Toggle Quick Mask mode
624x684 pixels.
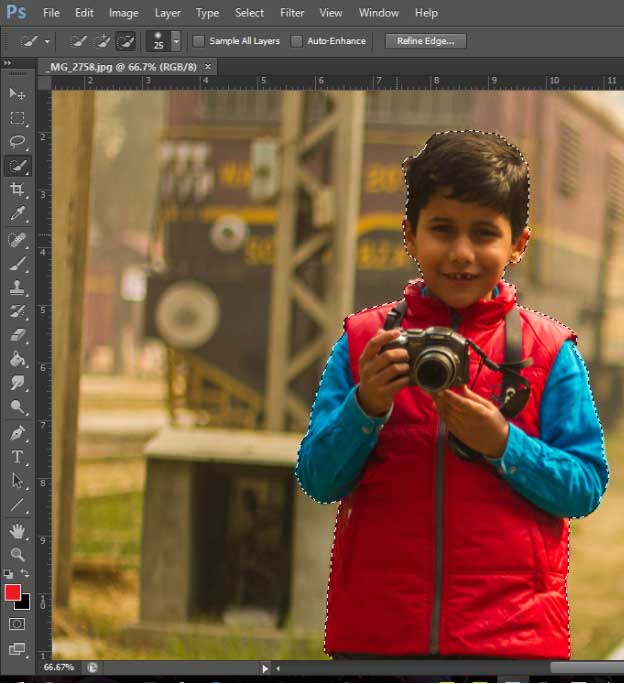click(17, 624)
